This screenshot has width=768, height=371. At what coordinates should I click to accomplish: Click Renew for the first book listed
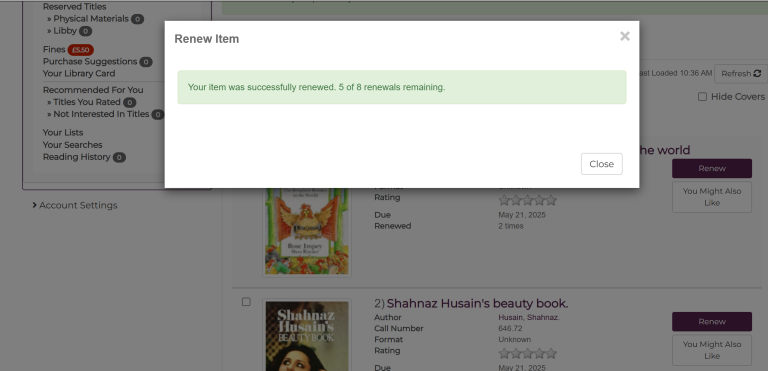tap(712, 168)
